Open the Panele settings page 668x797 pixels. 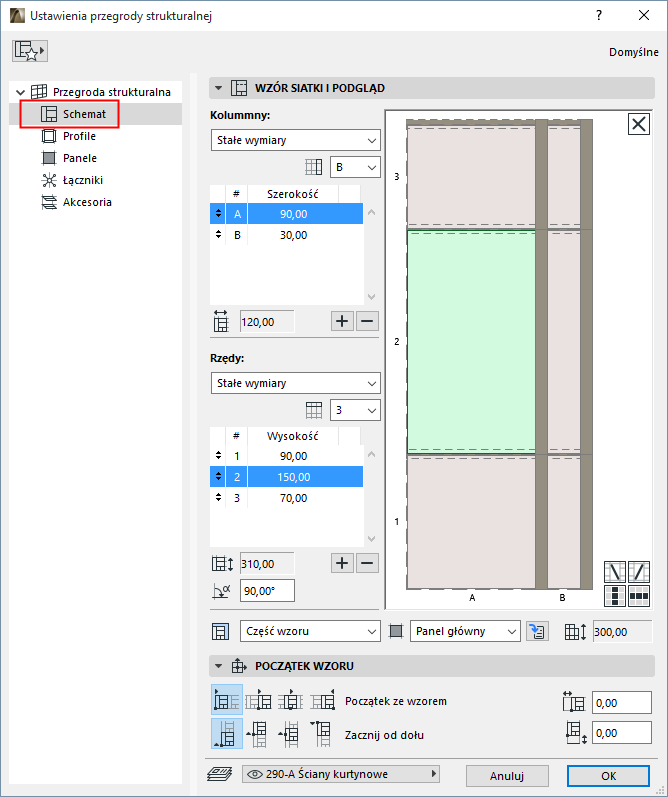[79, 158]
